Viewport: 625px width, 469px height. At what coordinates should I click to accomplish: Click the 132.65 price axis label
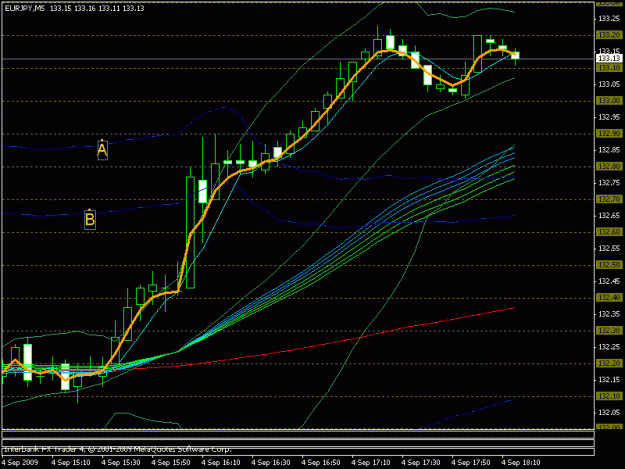[609, 216]
